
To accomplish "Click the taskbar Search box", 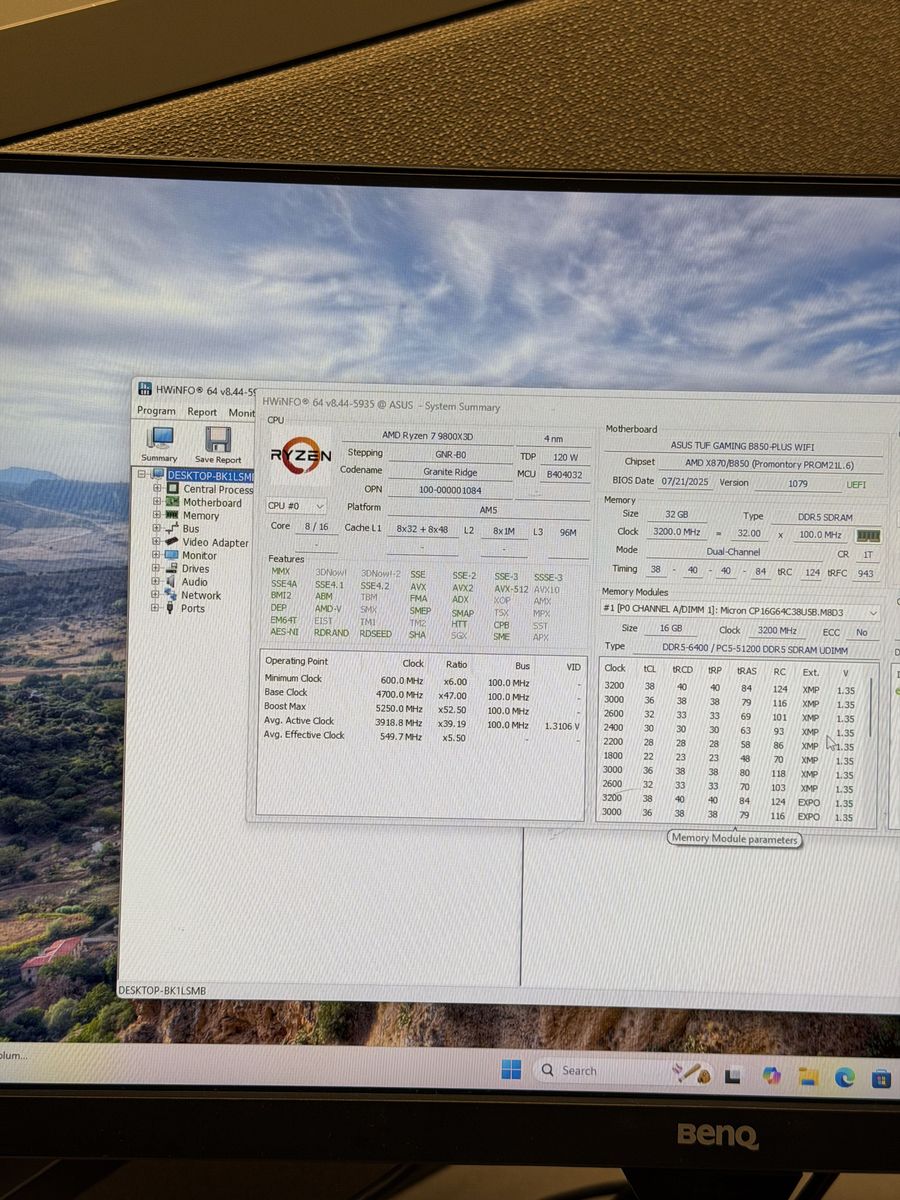I will [600, 1071].
